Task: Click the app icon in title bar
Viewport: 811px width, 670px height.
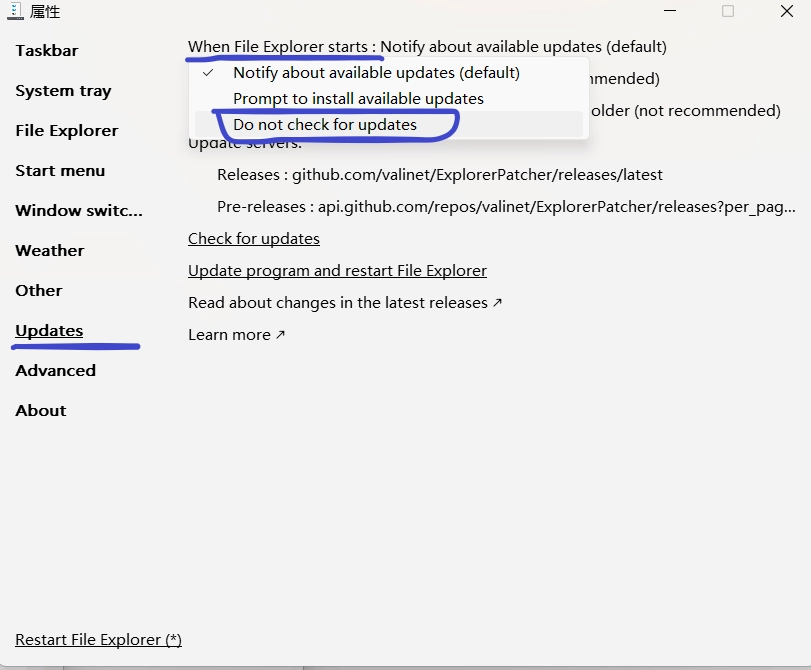Action: coord(15,12)
